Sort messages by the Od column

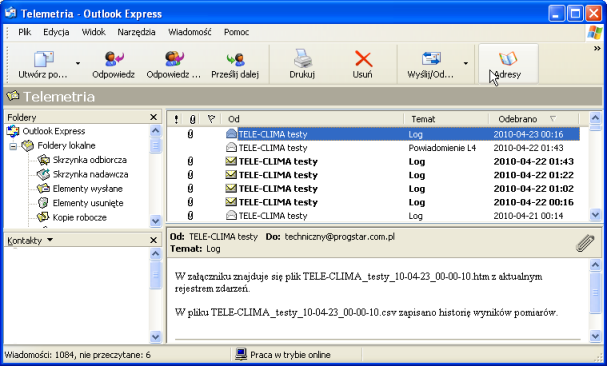click(312, 119)
